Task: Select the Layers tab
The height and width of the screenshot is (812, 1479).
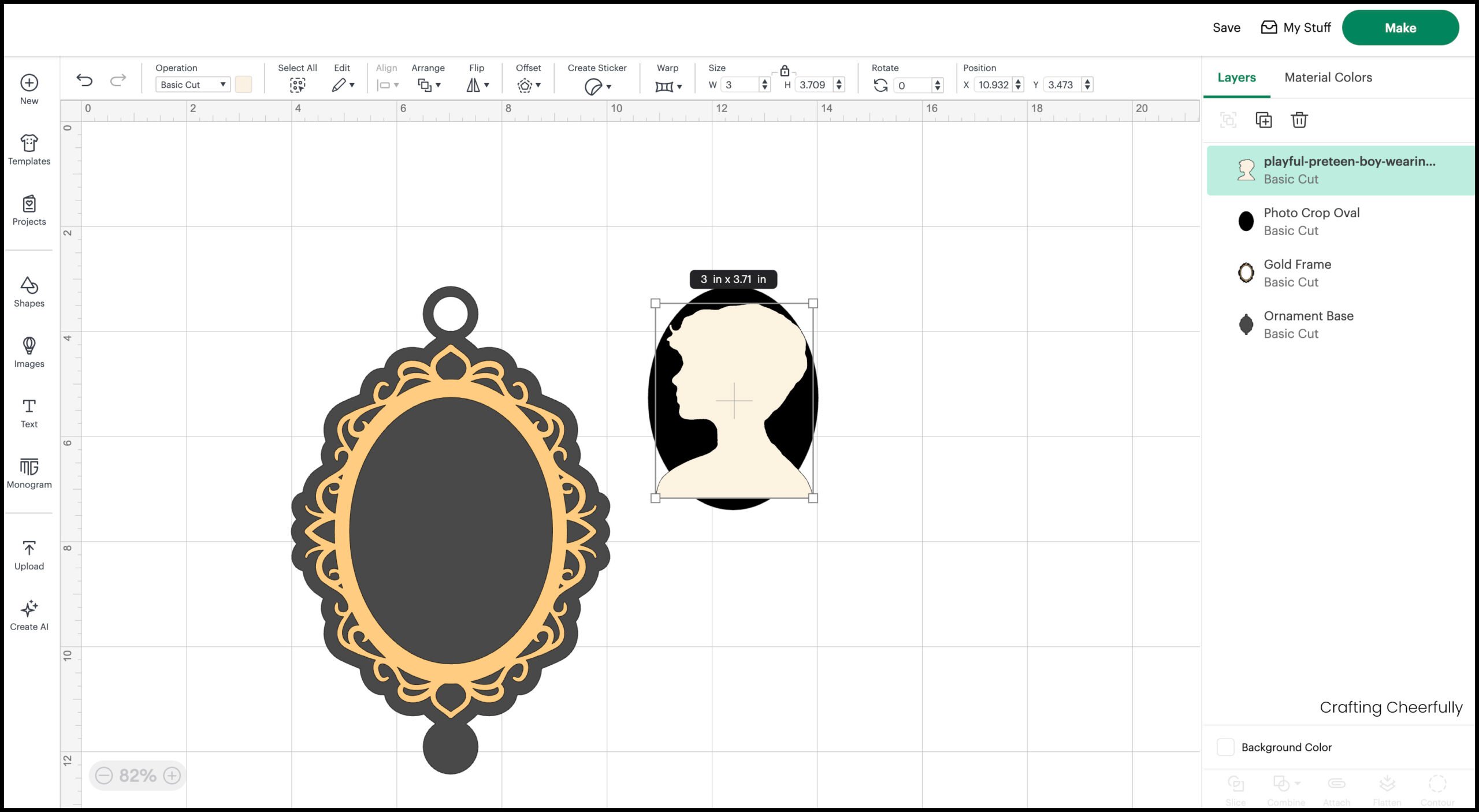Action: 1236,77
